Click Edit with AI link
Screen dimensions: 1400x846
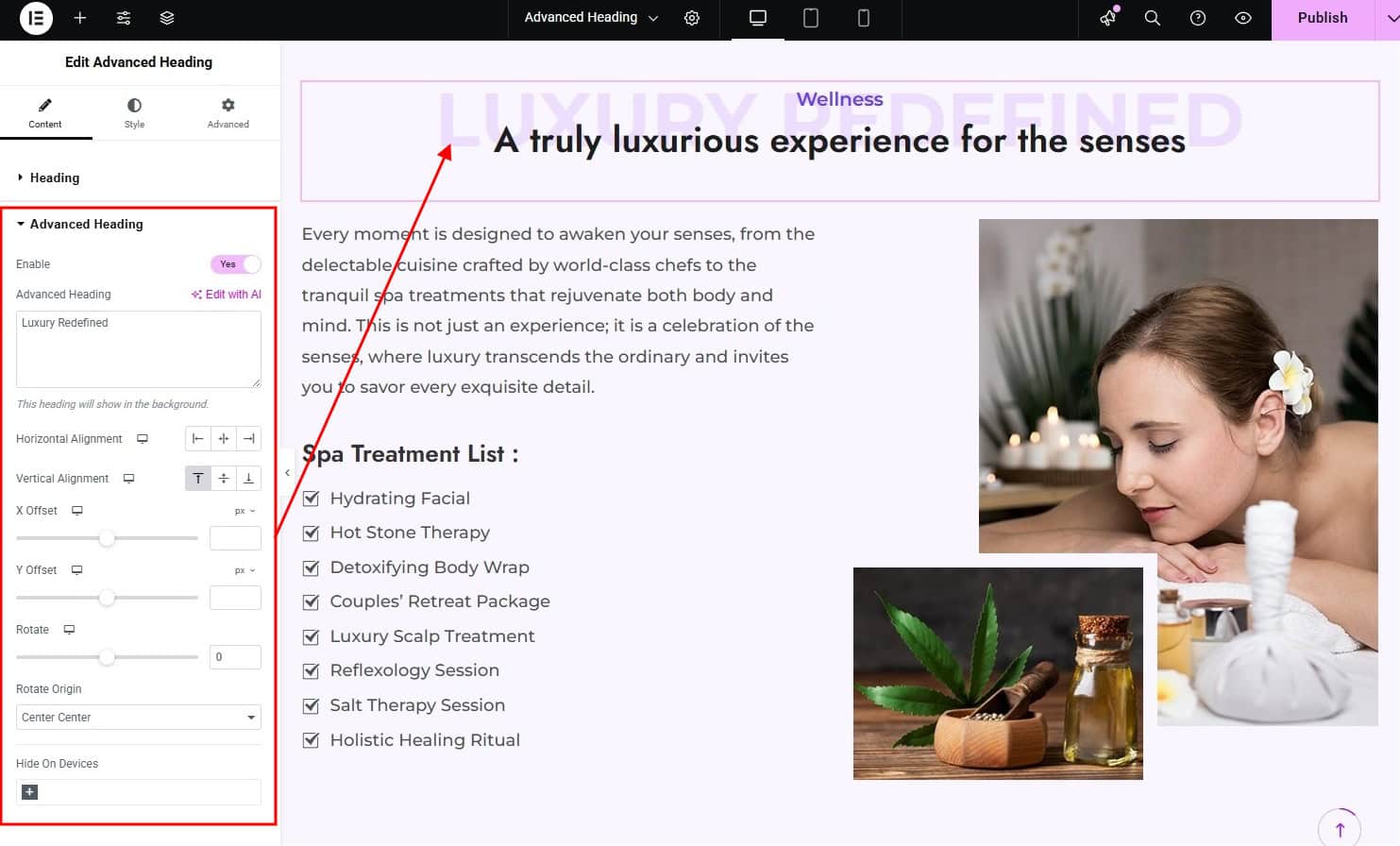(x=227, y=295)
